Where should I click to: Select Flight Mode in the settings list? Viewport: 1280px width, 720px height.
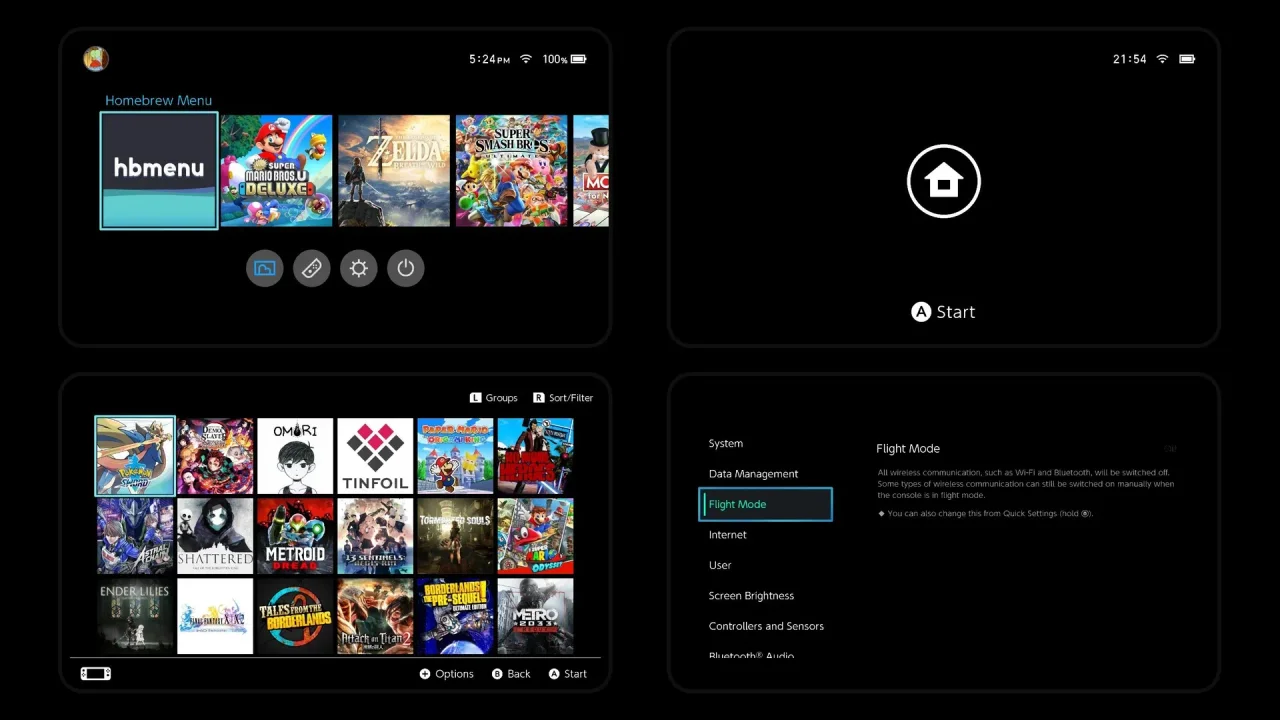click(x=765, y=504)
